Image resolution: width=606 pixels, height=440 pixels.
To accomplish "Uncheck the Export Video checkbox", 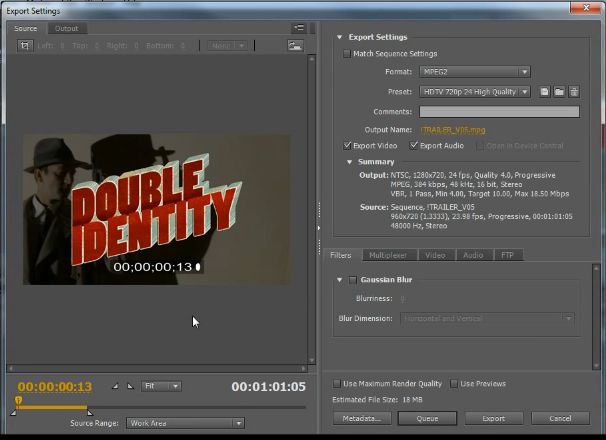I will 347,146.
